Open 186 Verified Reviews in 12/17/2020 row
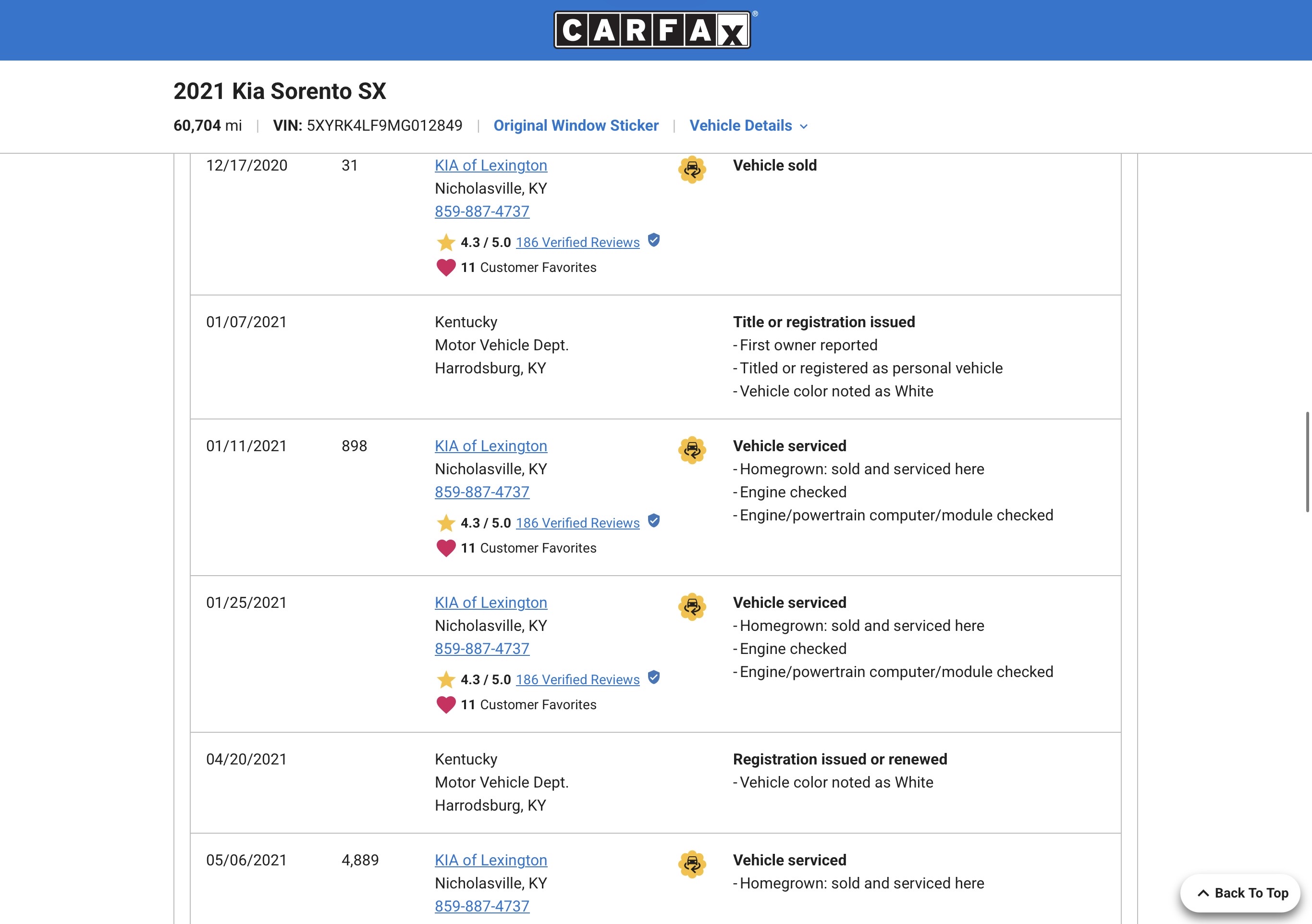Viewport: 1312px width, 924px height. click(x=578, y=242)
